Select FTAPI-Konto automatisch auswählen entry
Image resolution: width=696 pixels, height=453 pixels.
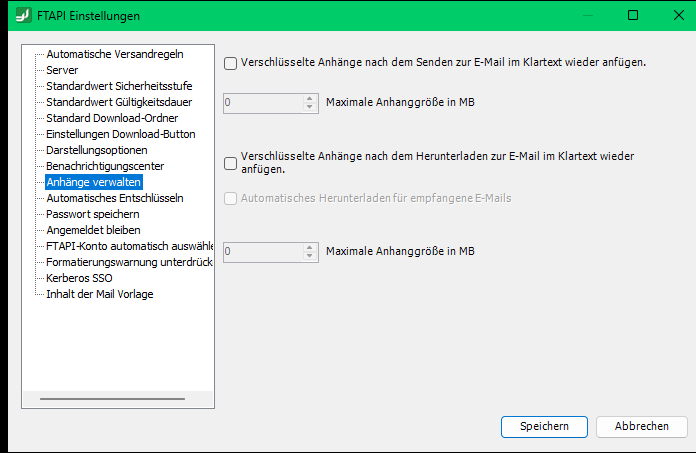click(x=129, y=246)
